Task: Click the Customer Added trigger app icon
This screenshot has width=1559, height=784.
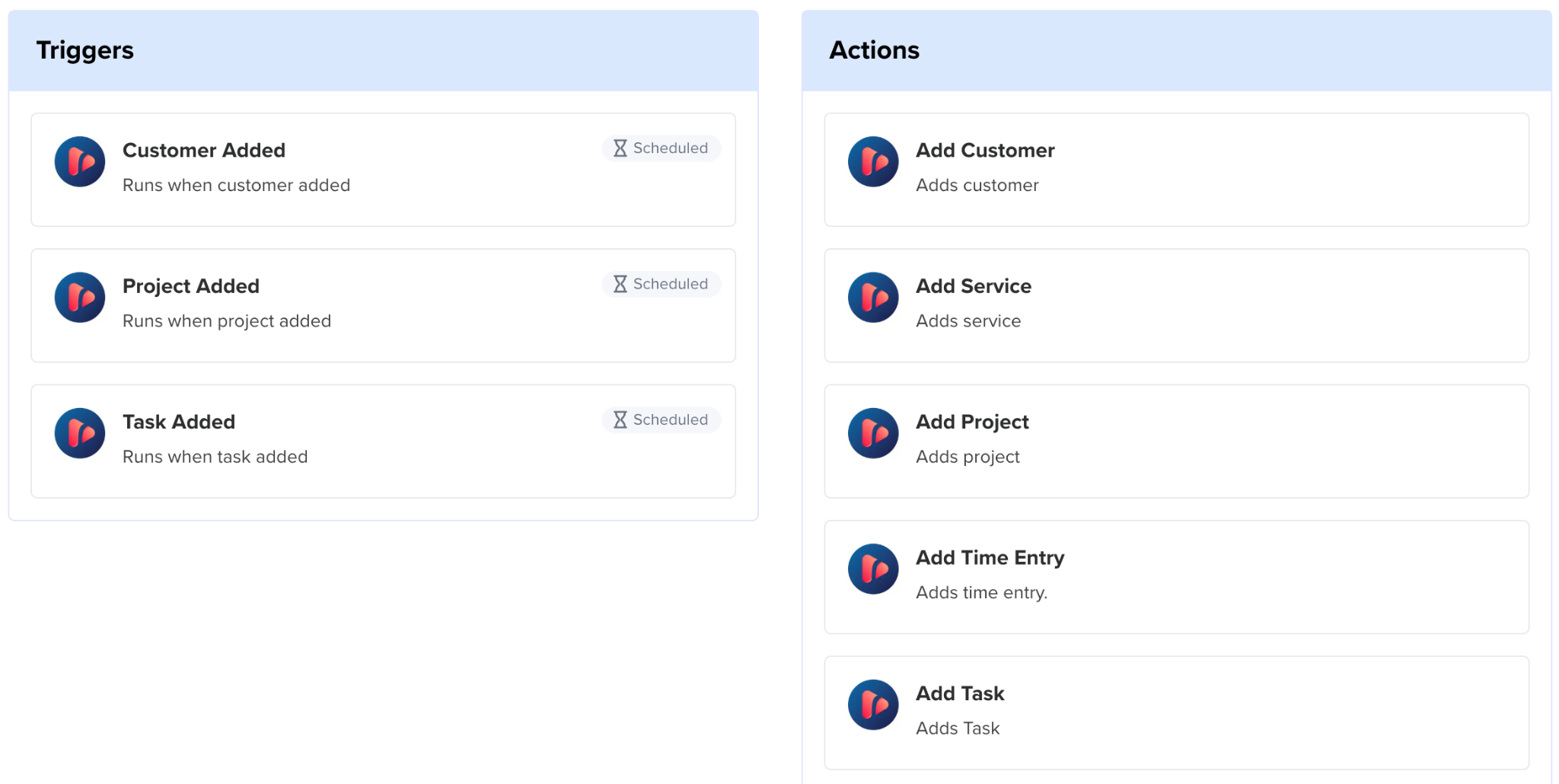Action: [x=80, y=162]
